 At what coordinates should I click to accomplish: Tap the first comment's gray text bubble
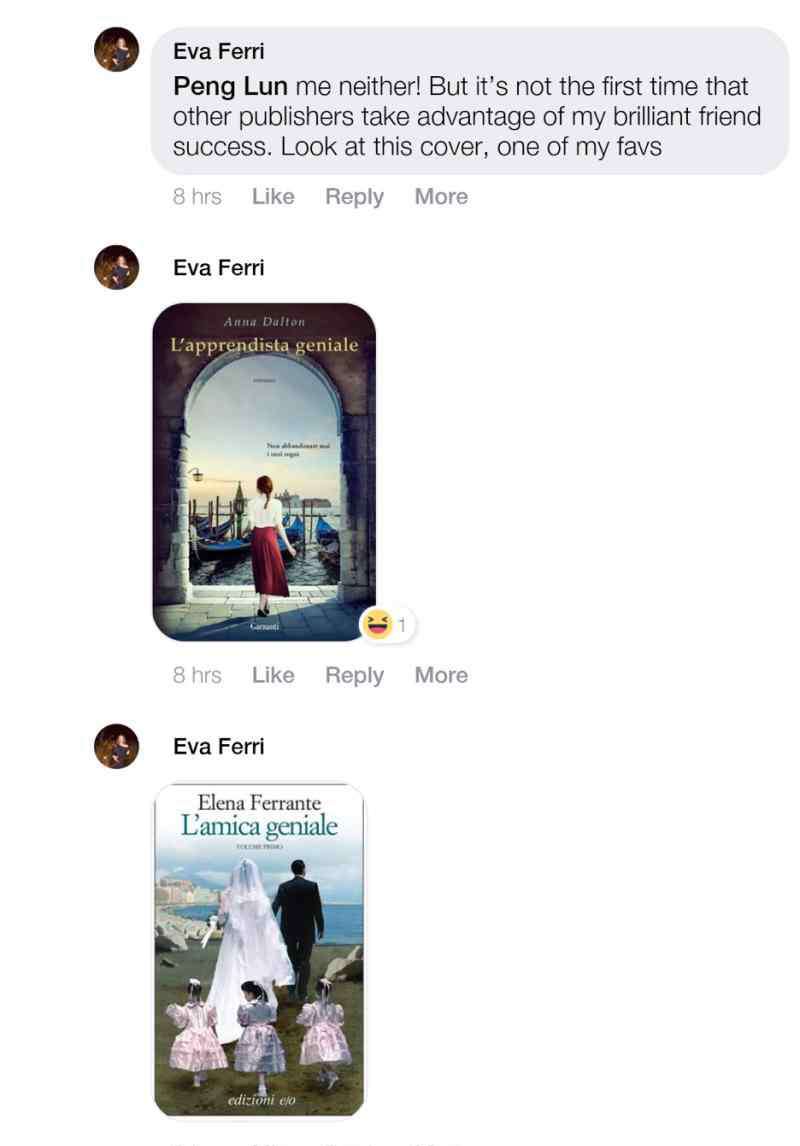point(470,101)
